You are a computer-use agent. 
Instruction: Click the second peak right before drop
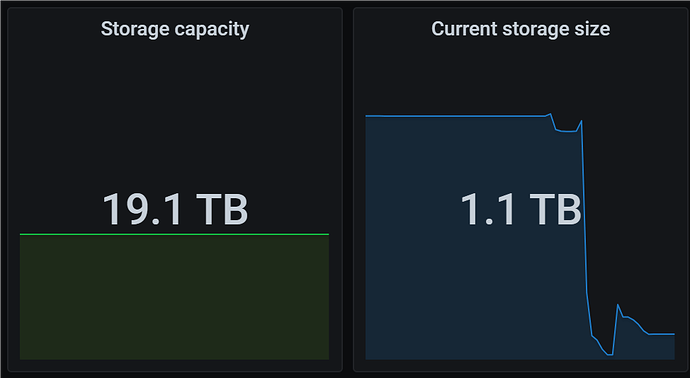(581, 121)
